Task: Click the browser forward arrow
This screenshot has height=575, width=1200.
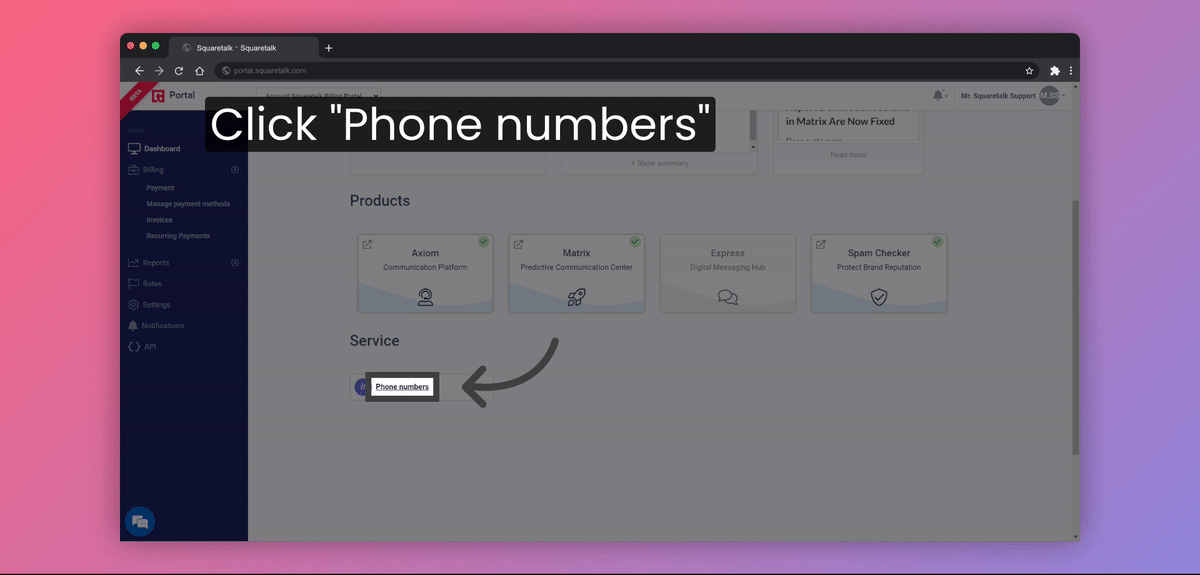Action: [x=159, y=71]
